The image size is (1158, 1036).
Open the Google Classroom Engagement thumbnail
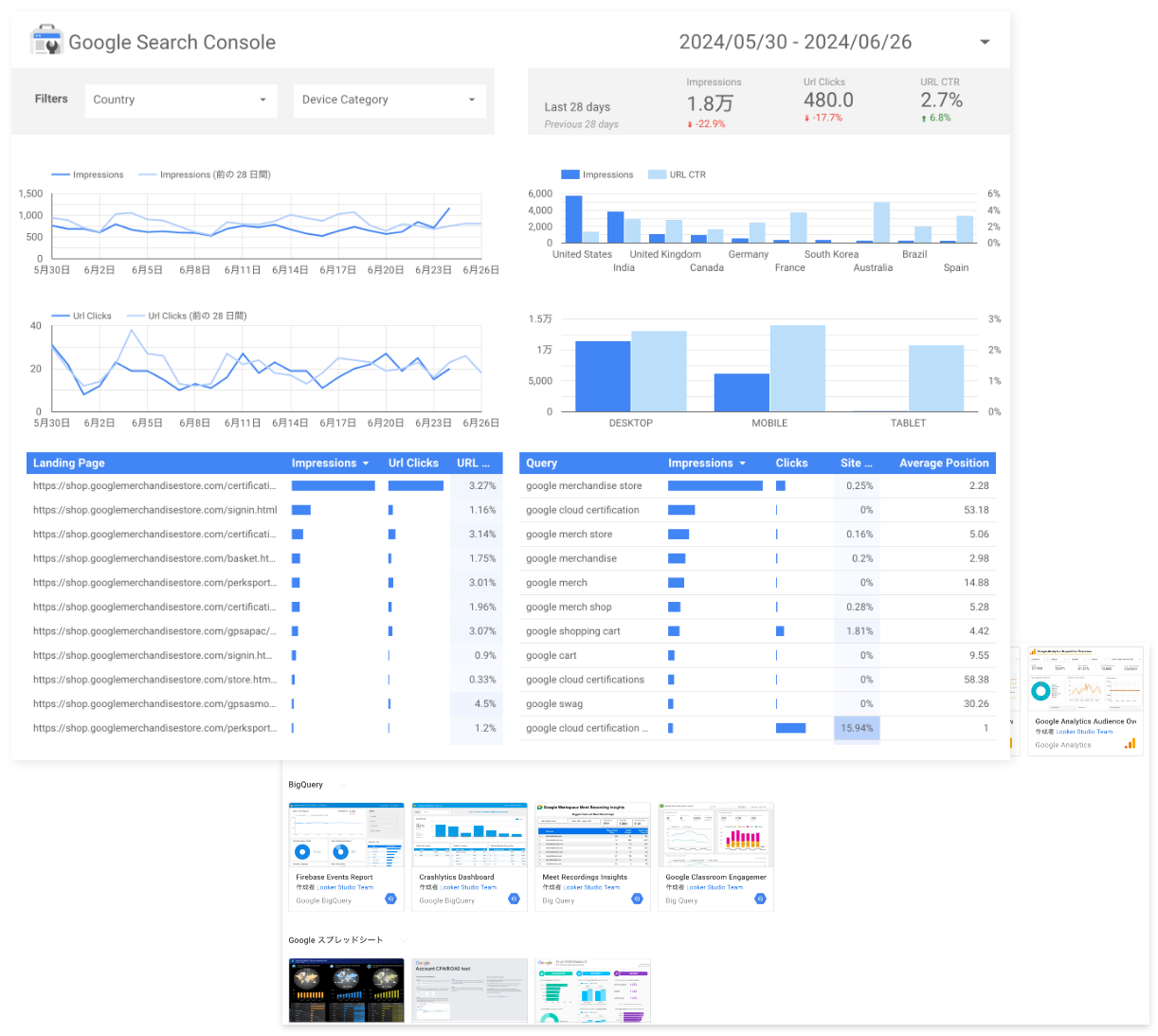[x=716, y=835]
